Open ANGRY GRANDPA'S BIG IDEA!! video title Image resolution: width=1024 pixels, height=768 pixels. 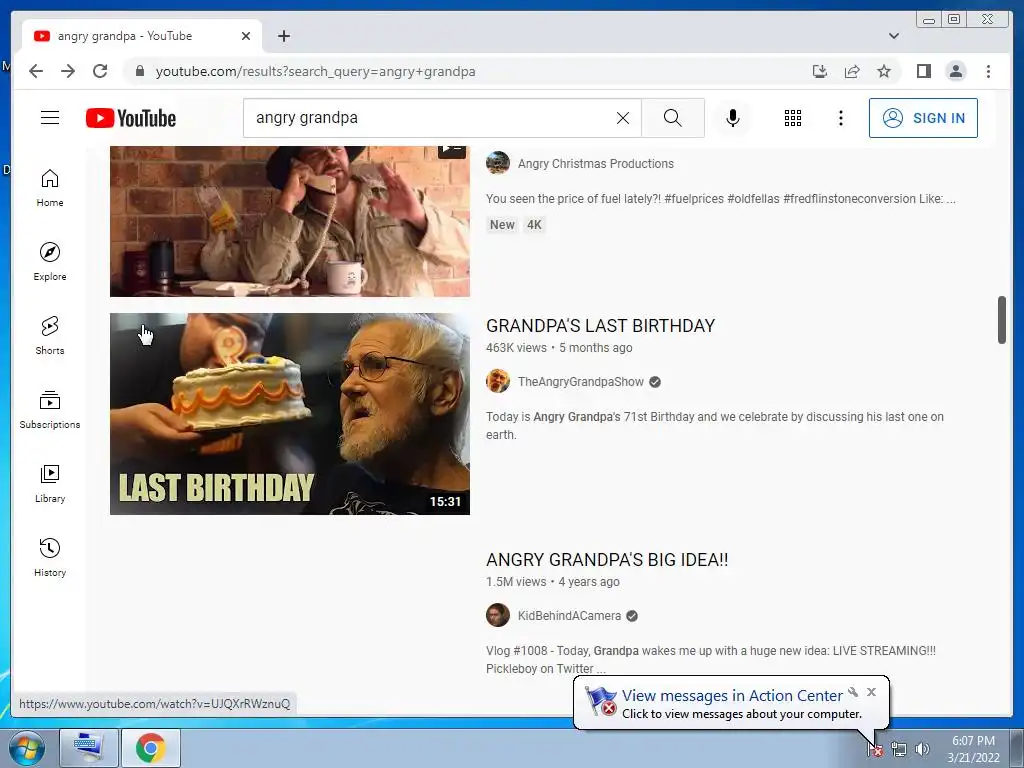pyautogui.click(x=607, y=560)
